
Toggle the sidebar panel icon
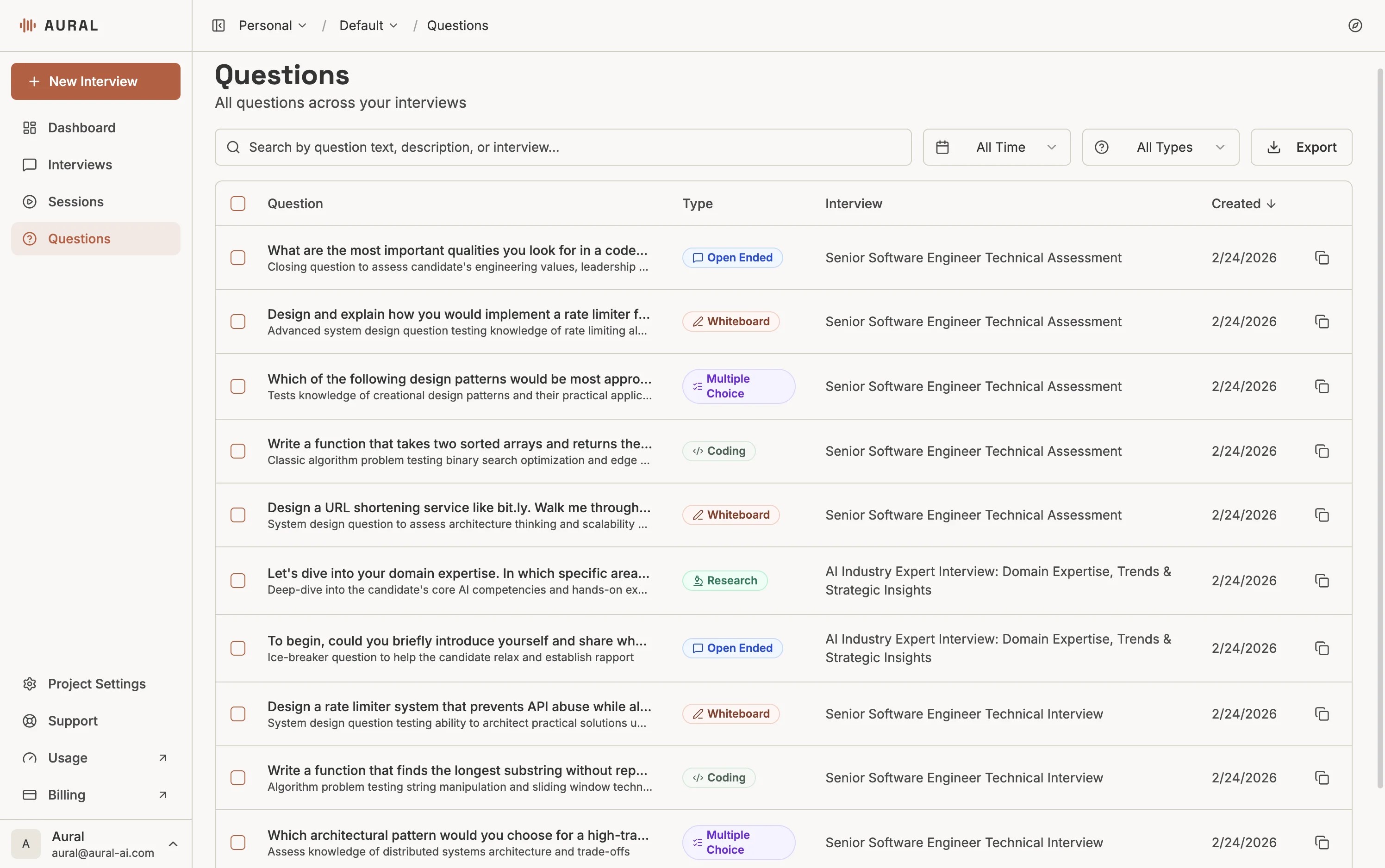(218, 25)
